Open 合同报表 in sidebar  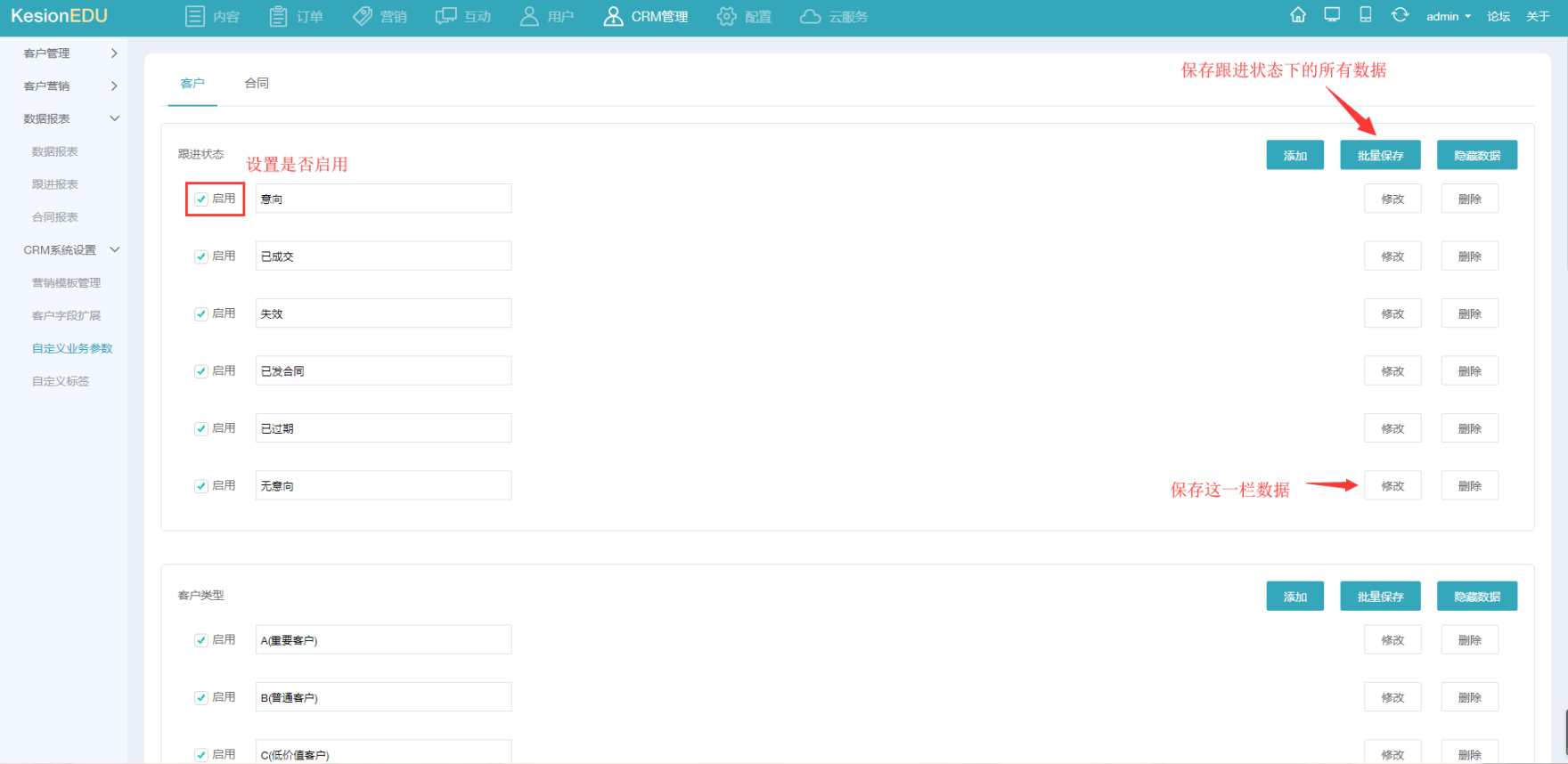tap(55, 217)
